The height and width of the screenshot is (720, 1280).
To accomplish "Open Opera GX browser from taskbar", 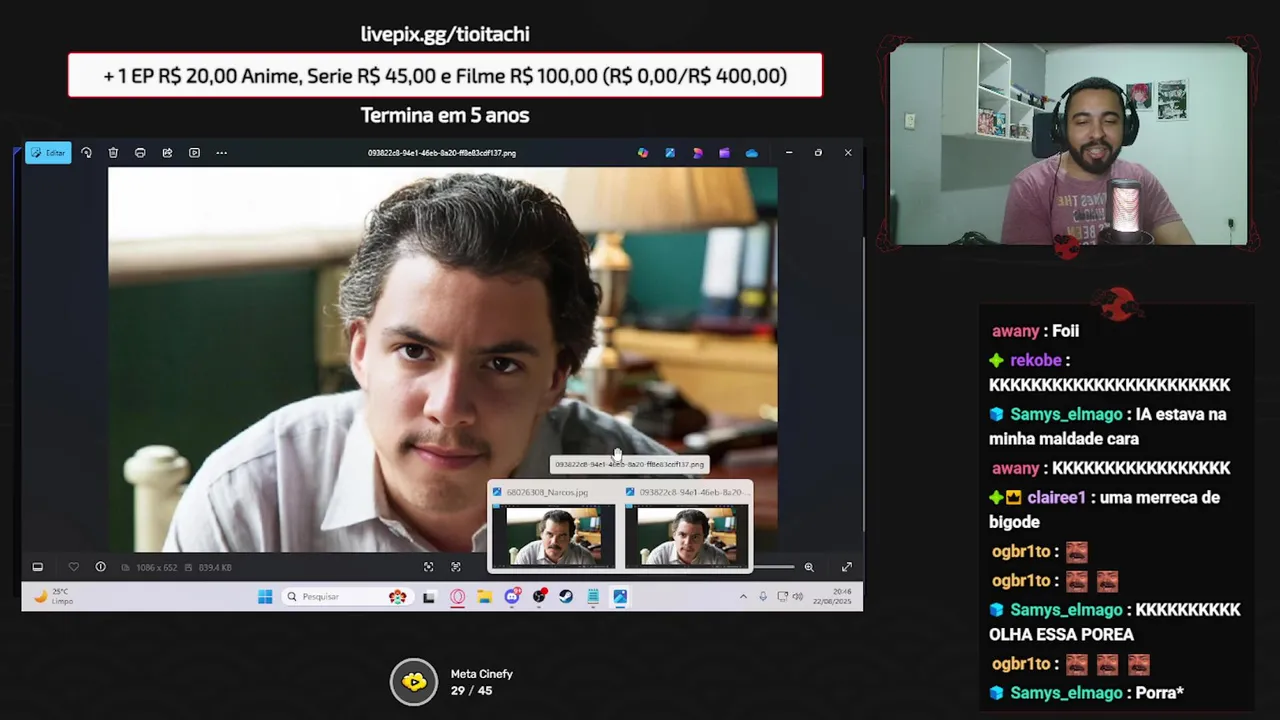I will coord(457,597).
